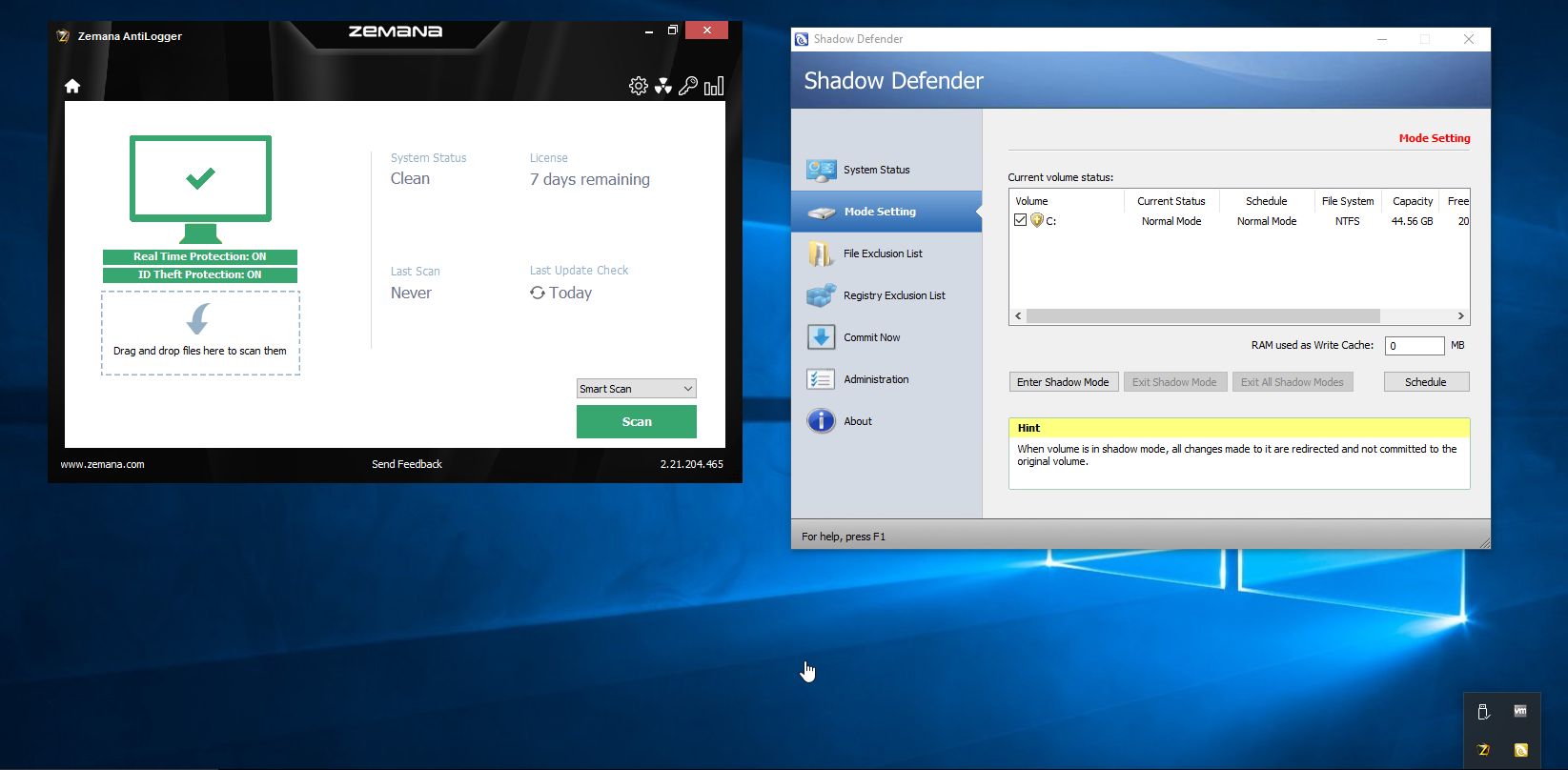1568x770 pixels.
Task: Close the Shadow Defender window
Action: 1469,39
